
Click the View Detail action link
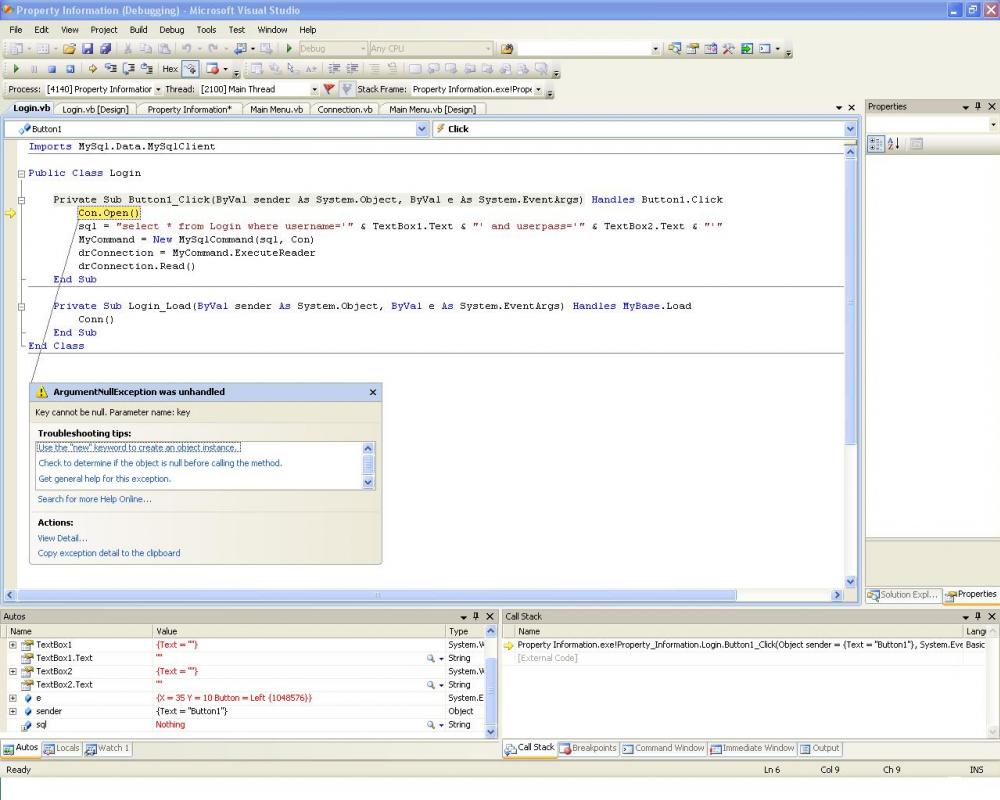62,538
